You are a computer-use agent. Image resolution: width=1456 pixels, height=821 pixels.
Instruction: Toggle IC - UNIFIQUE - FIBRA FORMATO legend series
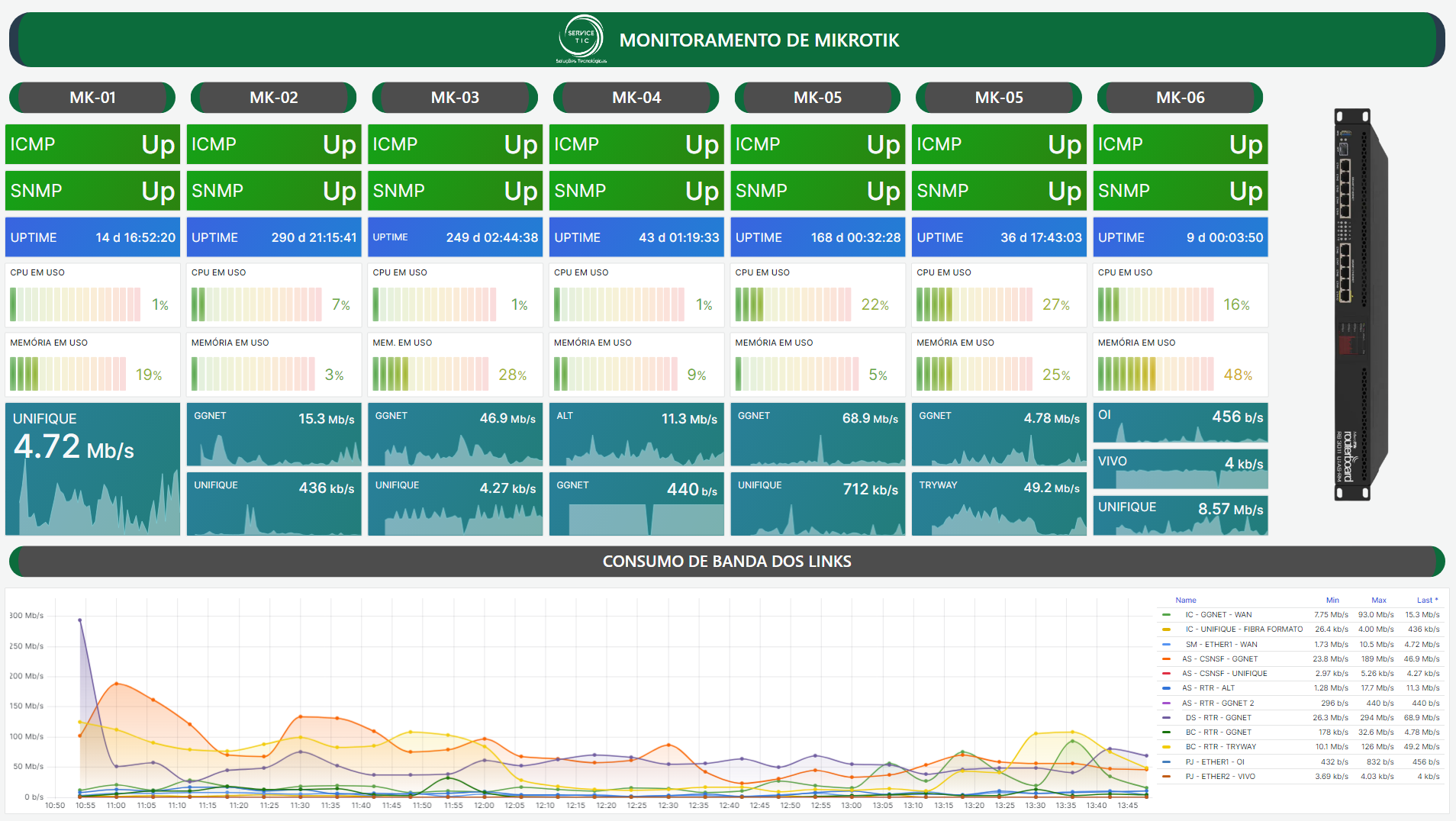point(1244,629)
